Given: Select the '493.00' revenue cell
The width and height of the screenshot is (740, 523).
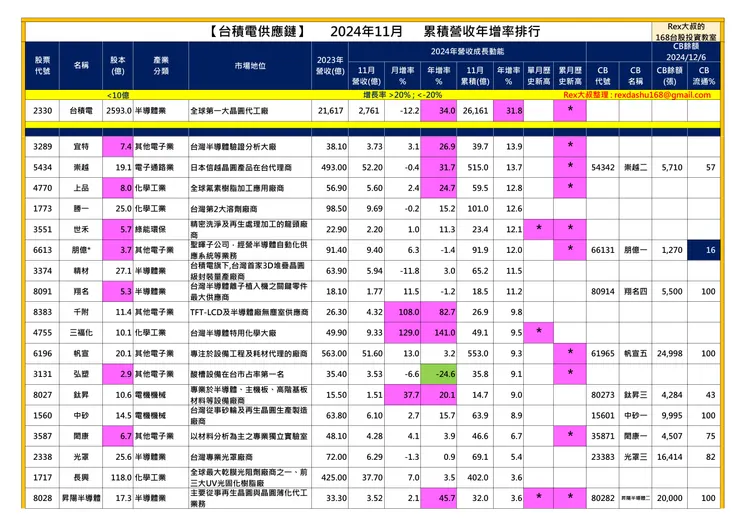Looking at the screenshot, I should 330,167.
